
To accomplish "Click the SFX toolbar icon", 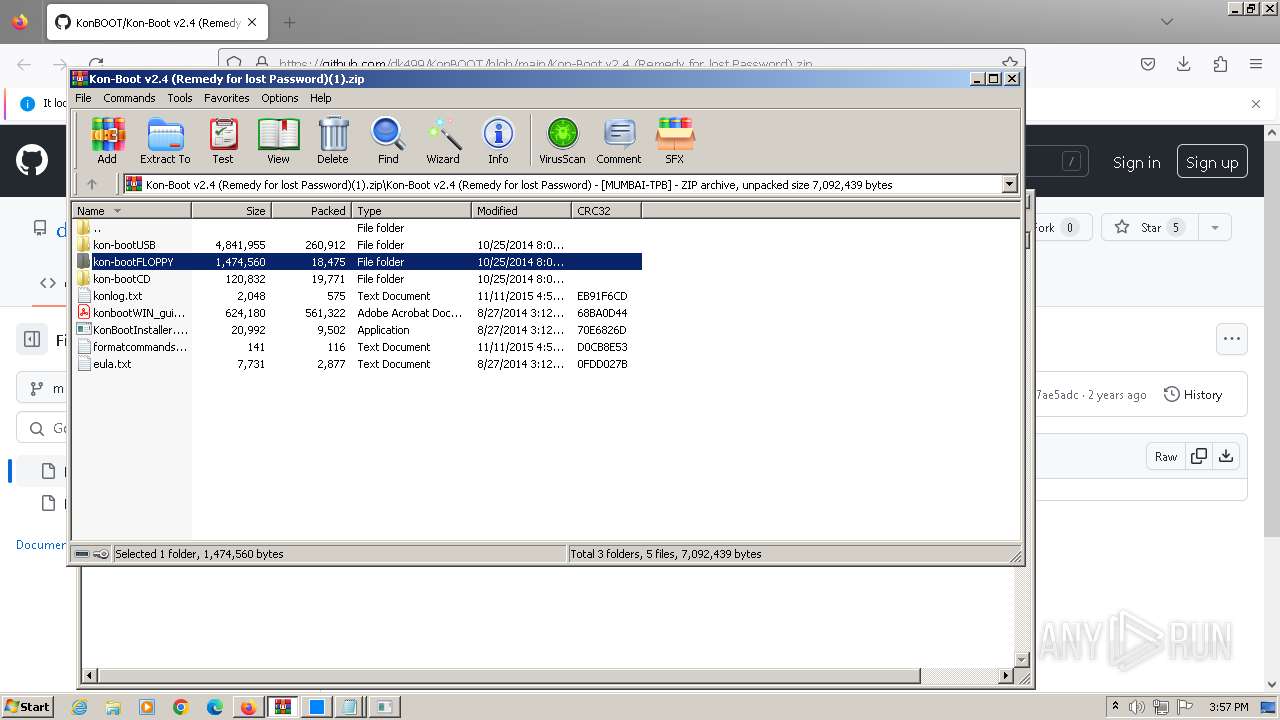I will tap(675, 140).
